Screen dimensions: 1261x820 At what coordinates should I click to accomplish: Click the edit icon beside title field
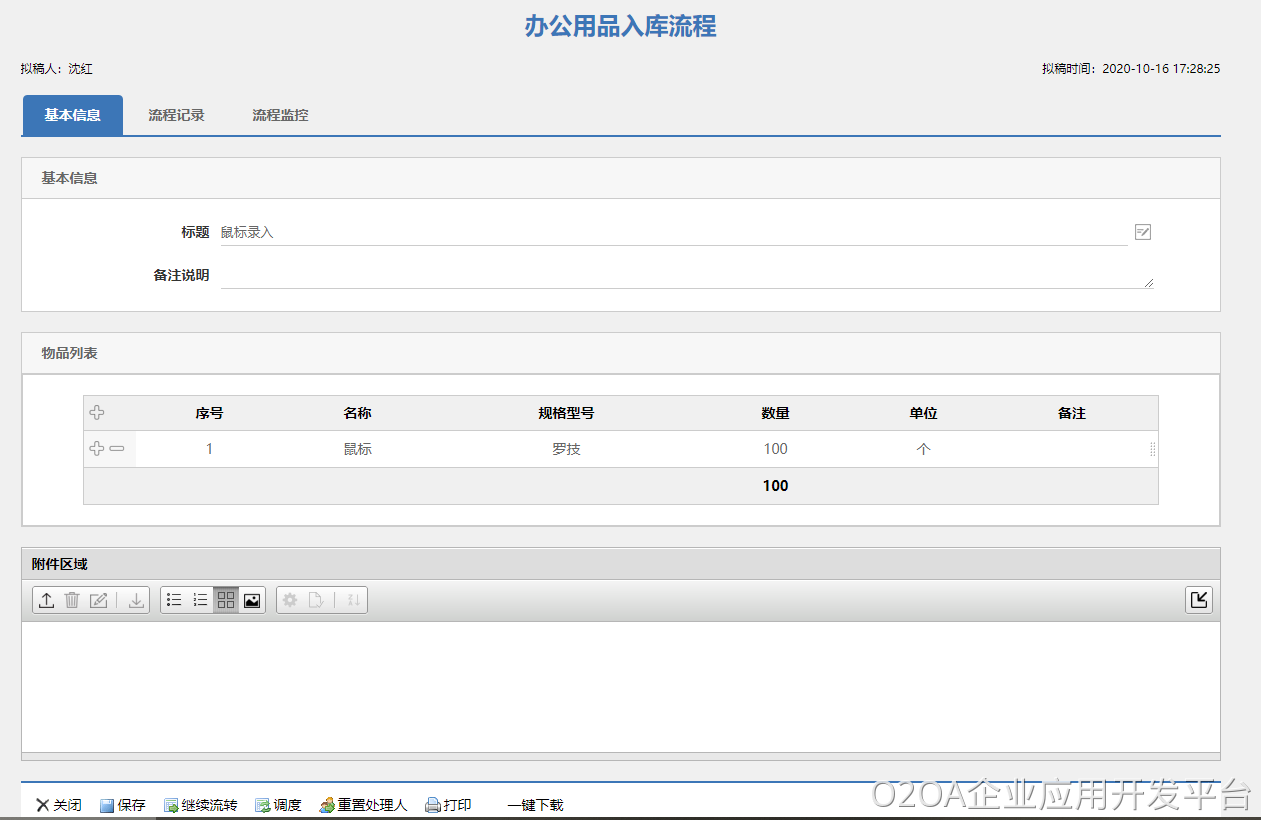pyautogui.click(x=1143, y=232)
